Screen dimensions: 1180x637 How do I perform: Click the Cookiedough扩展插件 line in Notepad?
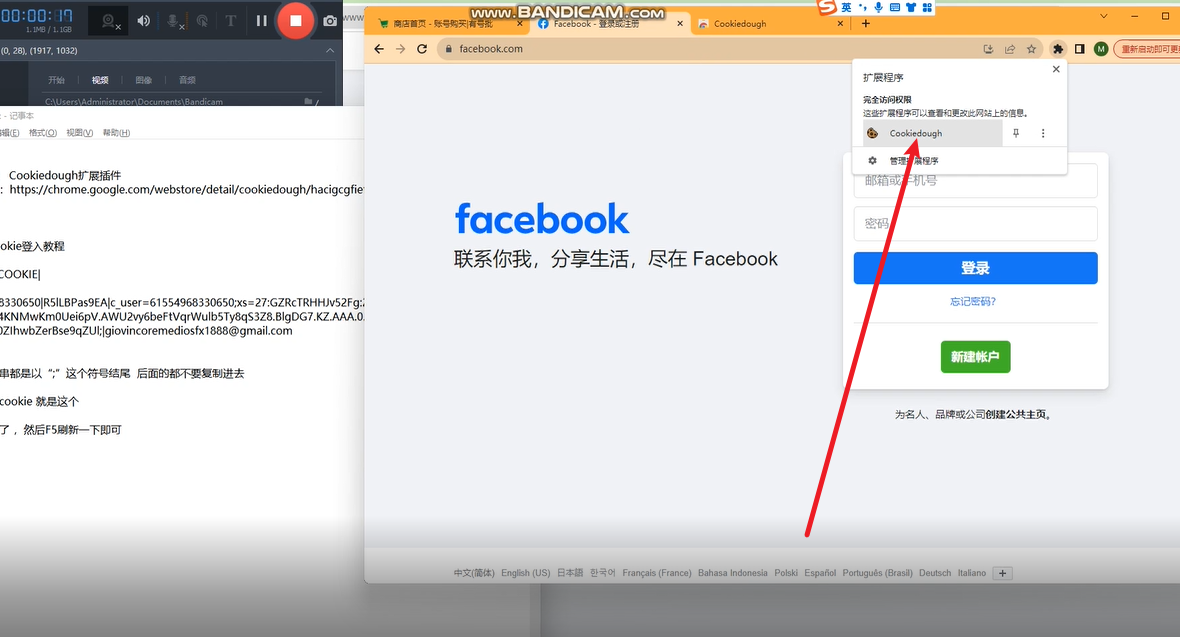coord(65,175)
